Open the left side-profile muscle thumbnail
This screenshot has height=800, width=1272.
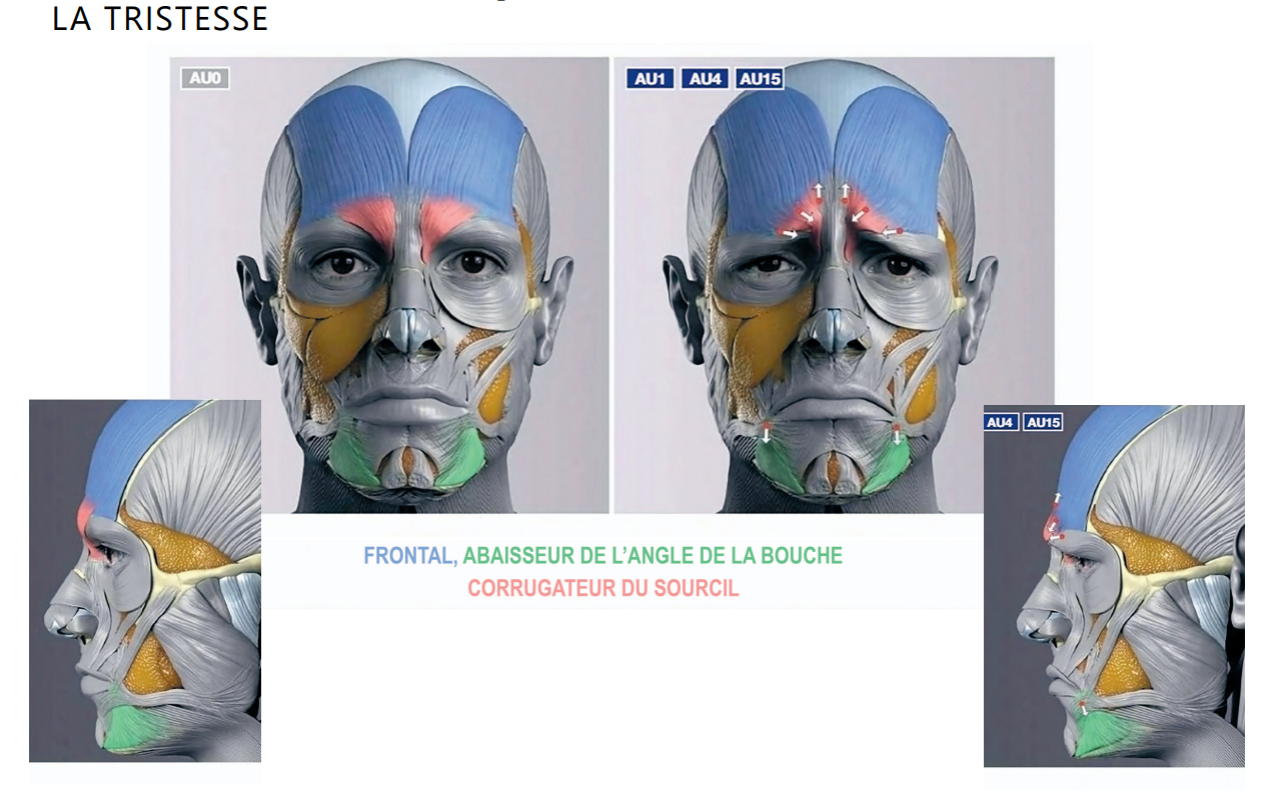[x=145, y=581]
